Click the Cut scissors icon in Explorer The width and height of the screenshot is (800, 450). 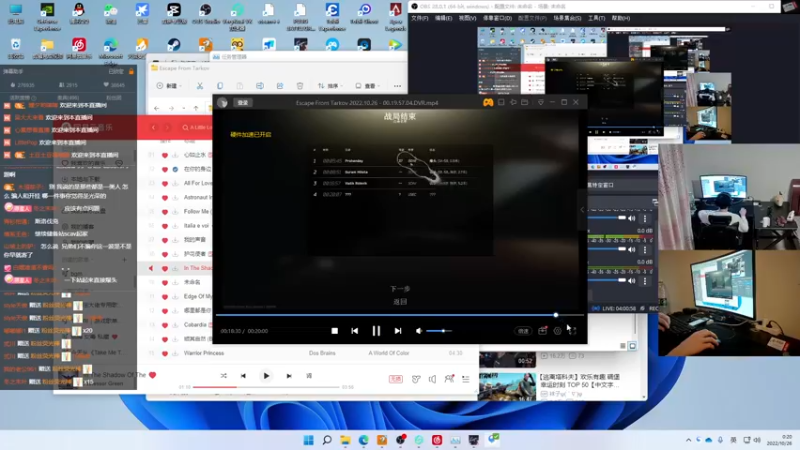199,86
